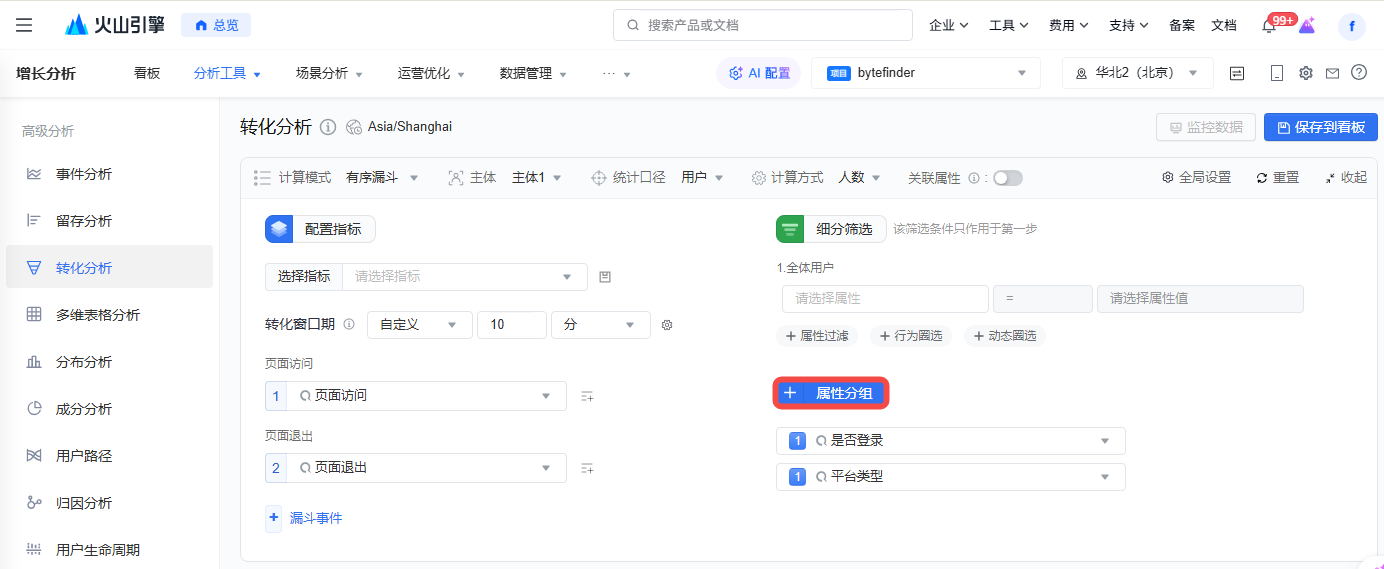Open the 分 time unit dropdown
The width and height of the screenshot is (1384, 569).
tap(600, 325)
